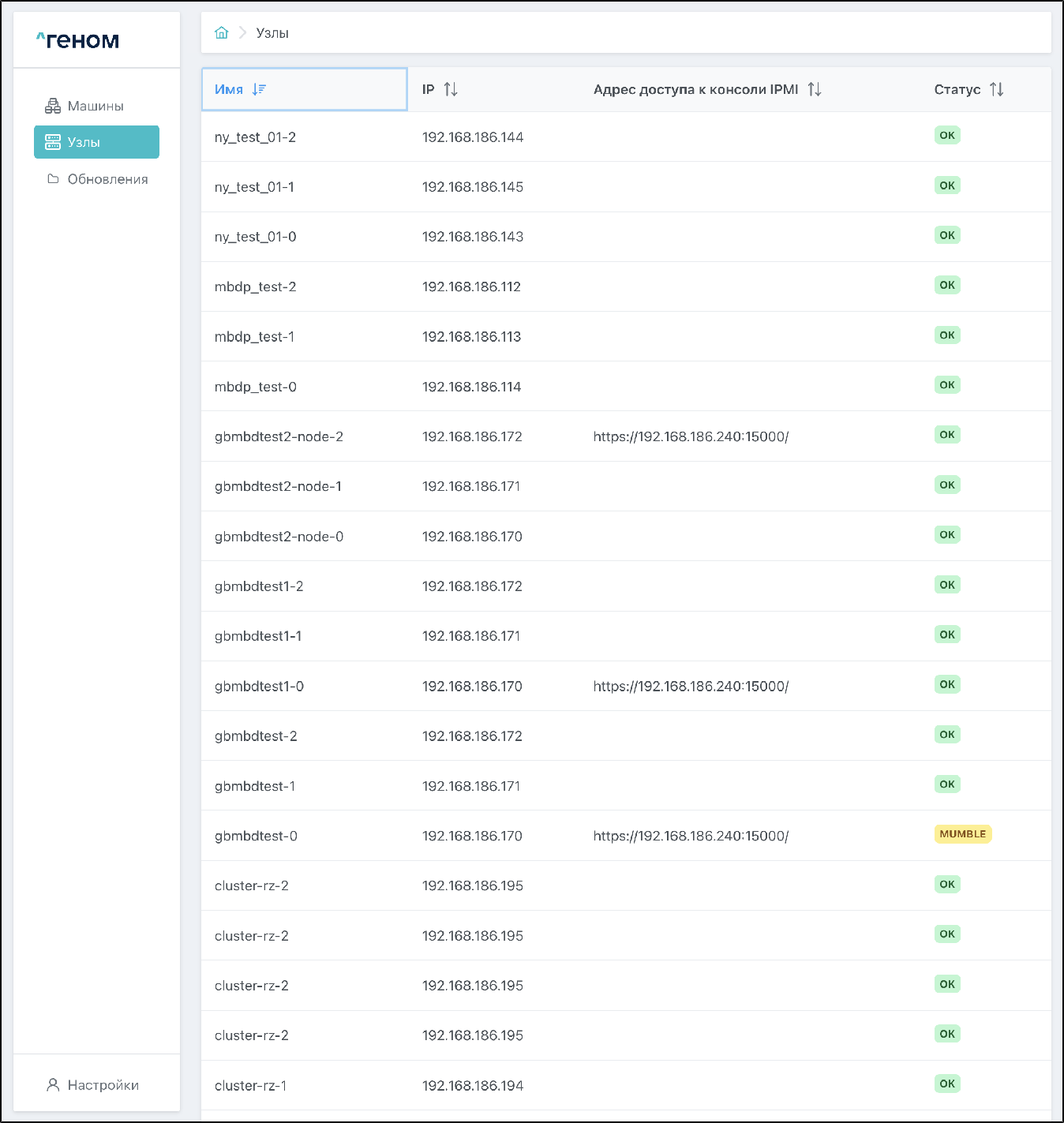Click OK status badge for ny_test_01-2
This screenshot has width=1064, height=1123.
[x=947, y=136]
